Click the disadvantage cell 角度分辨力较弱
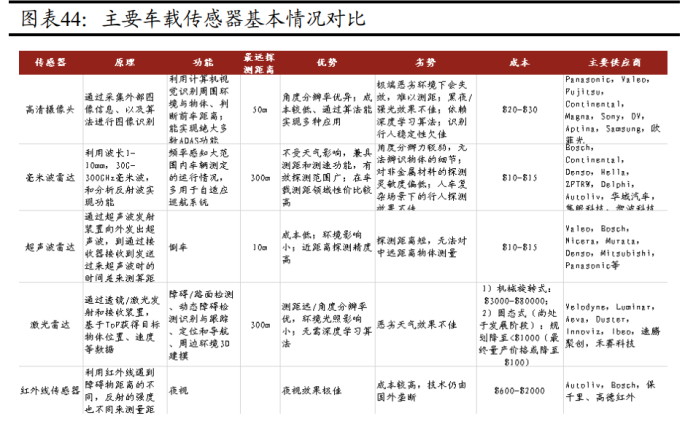Viewport: 687px width, 425px height. click(422, 178)
